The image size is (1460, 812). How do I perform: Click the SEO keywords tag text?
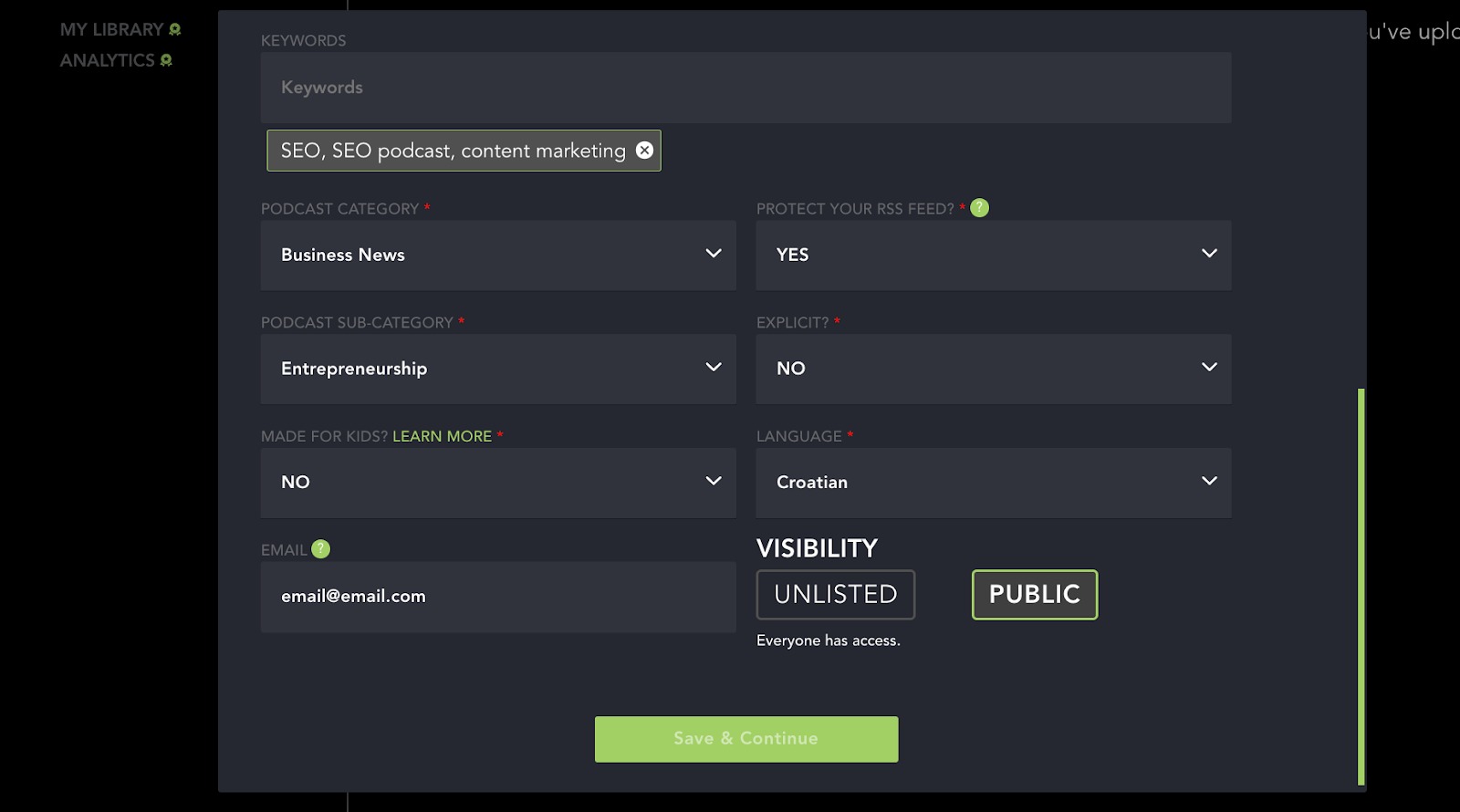point(454,151)
